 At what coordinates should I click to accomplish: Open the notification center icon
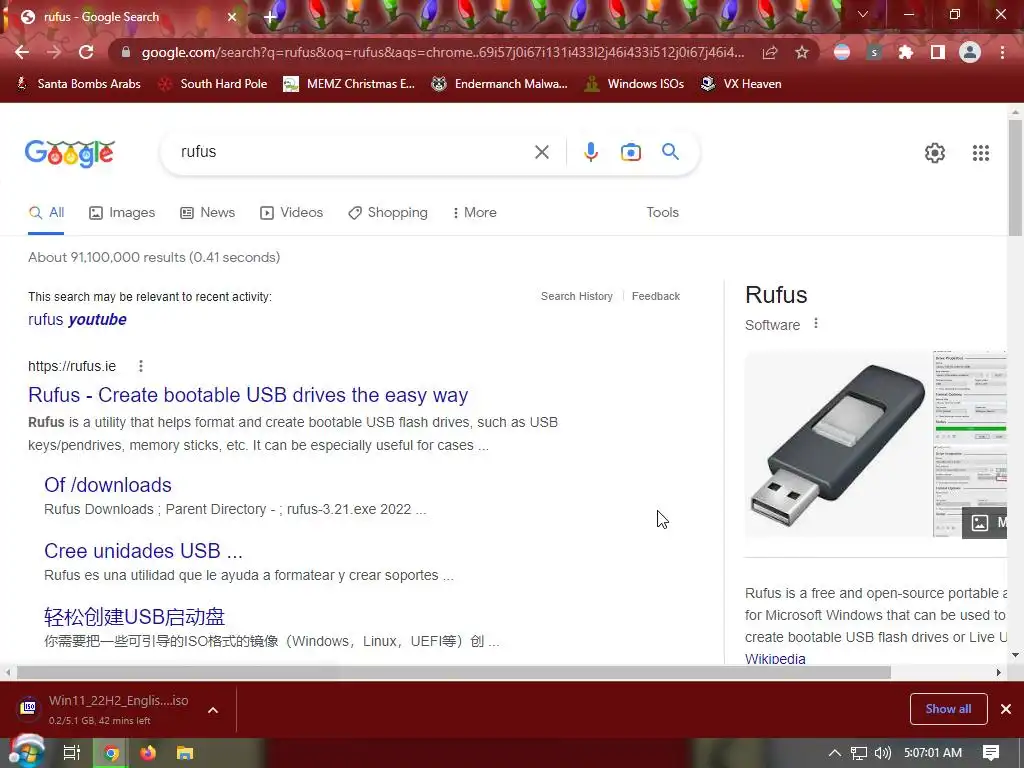click(x=991, y=753)
